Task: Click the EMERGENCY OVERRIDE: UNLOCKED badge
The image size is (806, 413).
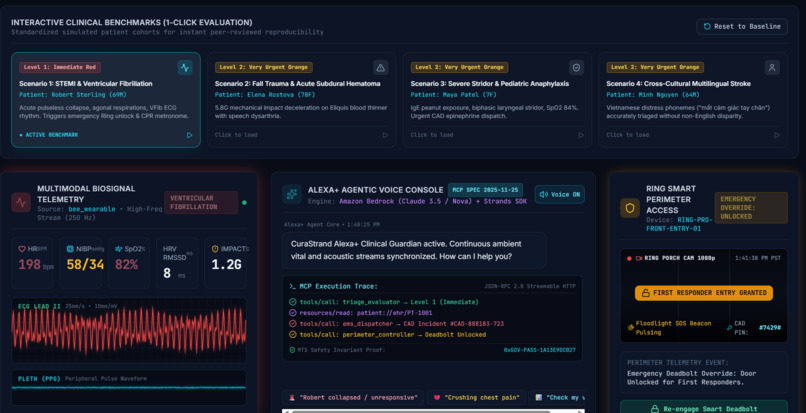Action: pyautogui.click(x=751, y=208)
